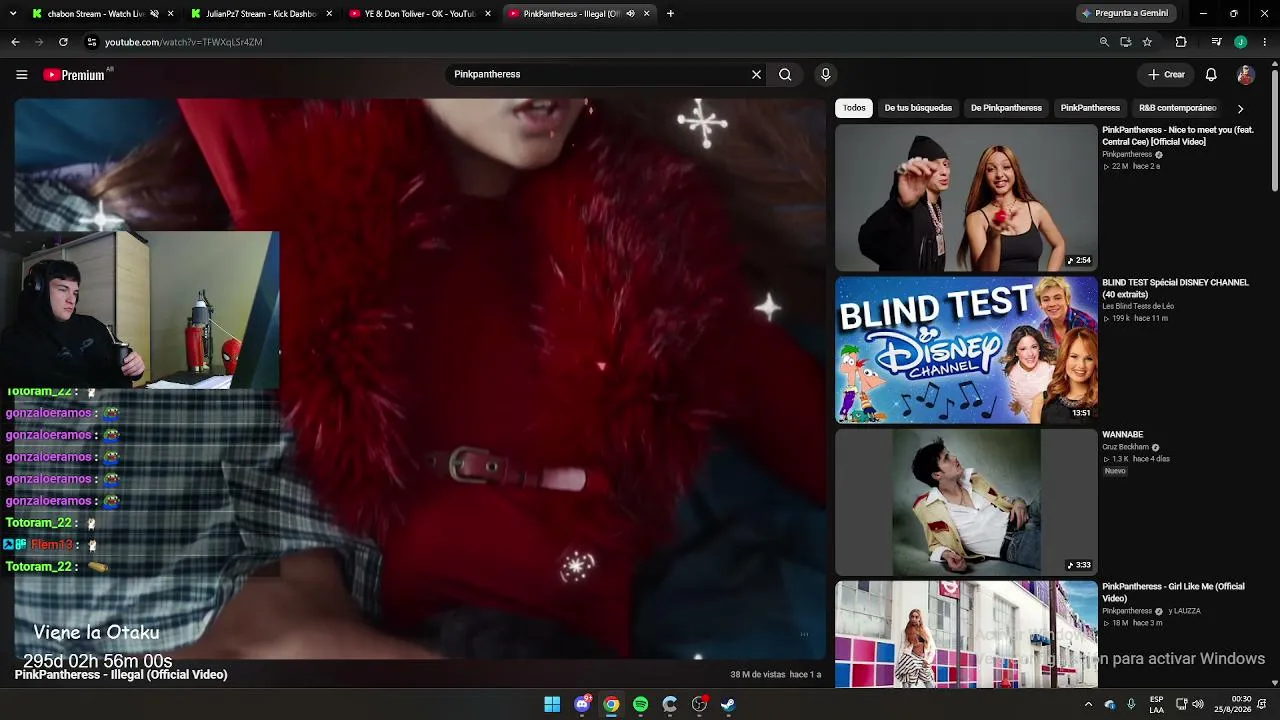Select the PinkPantheress filter chip

[x=1090, y=108]
